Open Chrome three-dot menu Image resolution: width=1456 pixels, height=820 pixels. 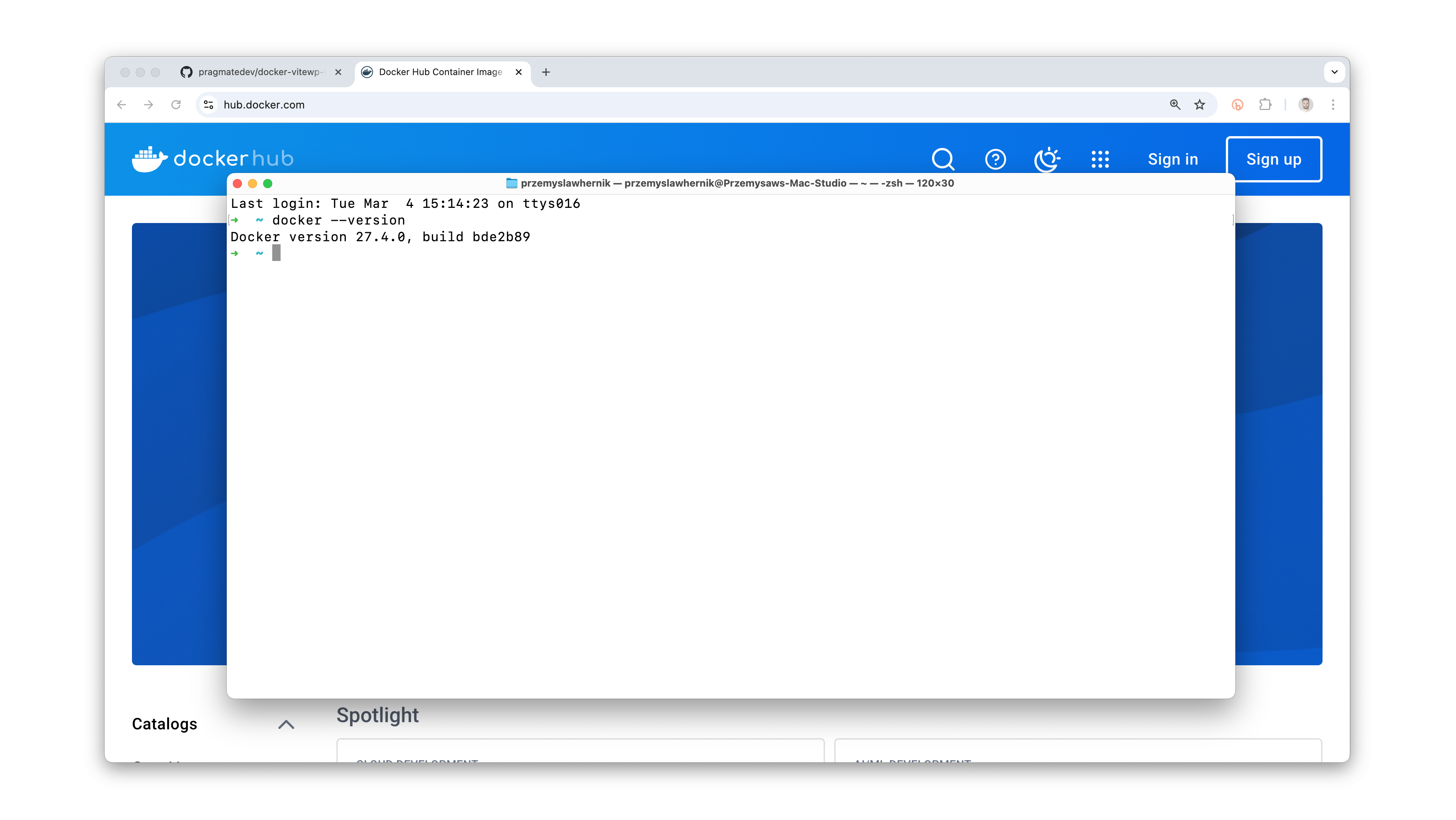coord(1333,105)
